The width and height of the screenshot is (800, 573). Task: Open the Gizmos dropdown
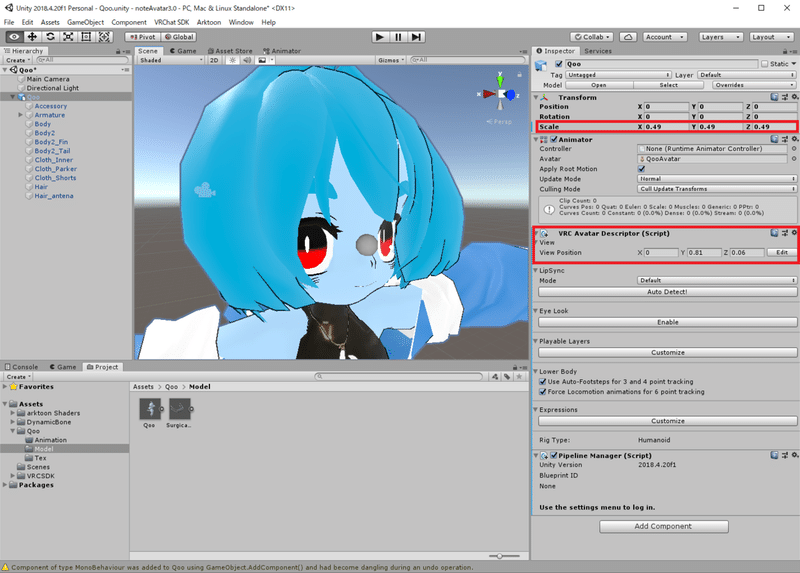[x=391, y=60]
